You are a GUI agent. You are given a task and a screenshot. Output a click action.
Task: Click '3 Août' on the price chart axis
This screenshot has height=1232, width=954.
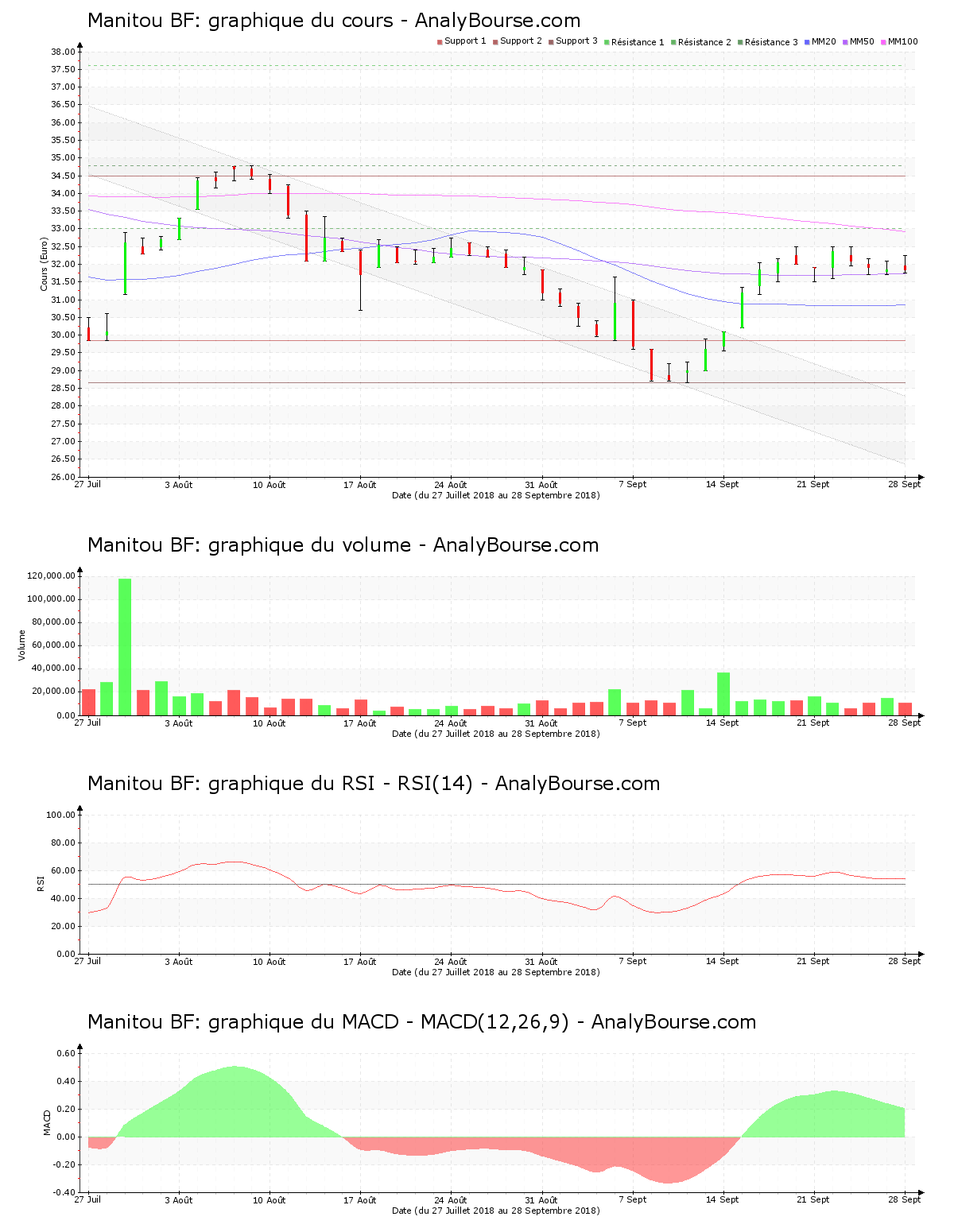pyautogui.click(x=178, y=484)
